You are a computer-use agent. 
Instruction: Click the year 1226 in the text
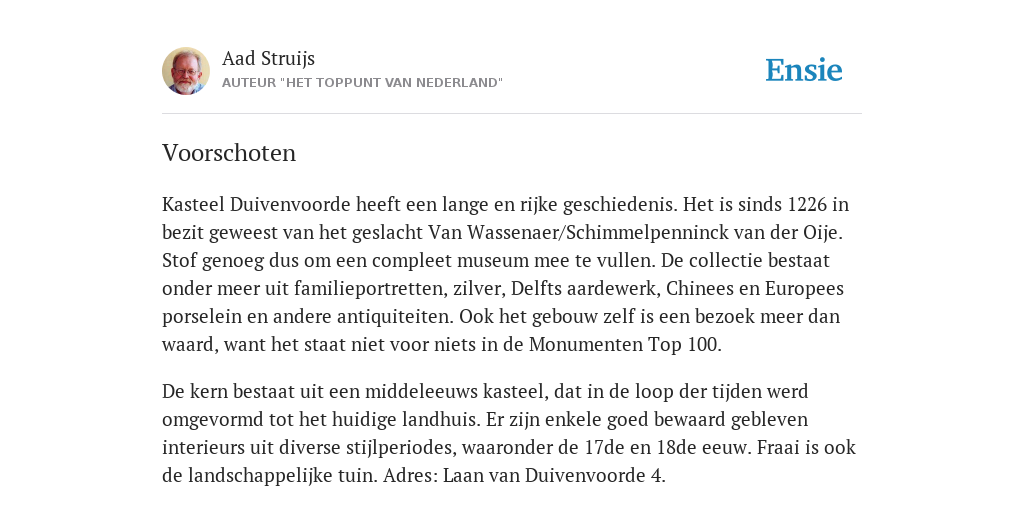tap(807, 205)
